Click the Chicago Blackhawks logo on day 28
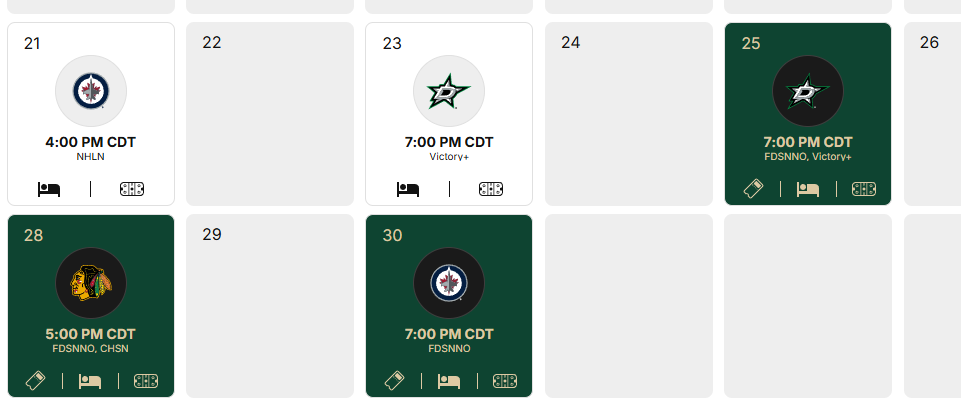The image size is (961, 409). click(x=91, y=284)
